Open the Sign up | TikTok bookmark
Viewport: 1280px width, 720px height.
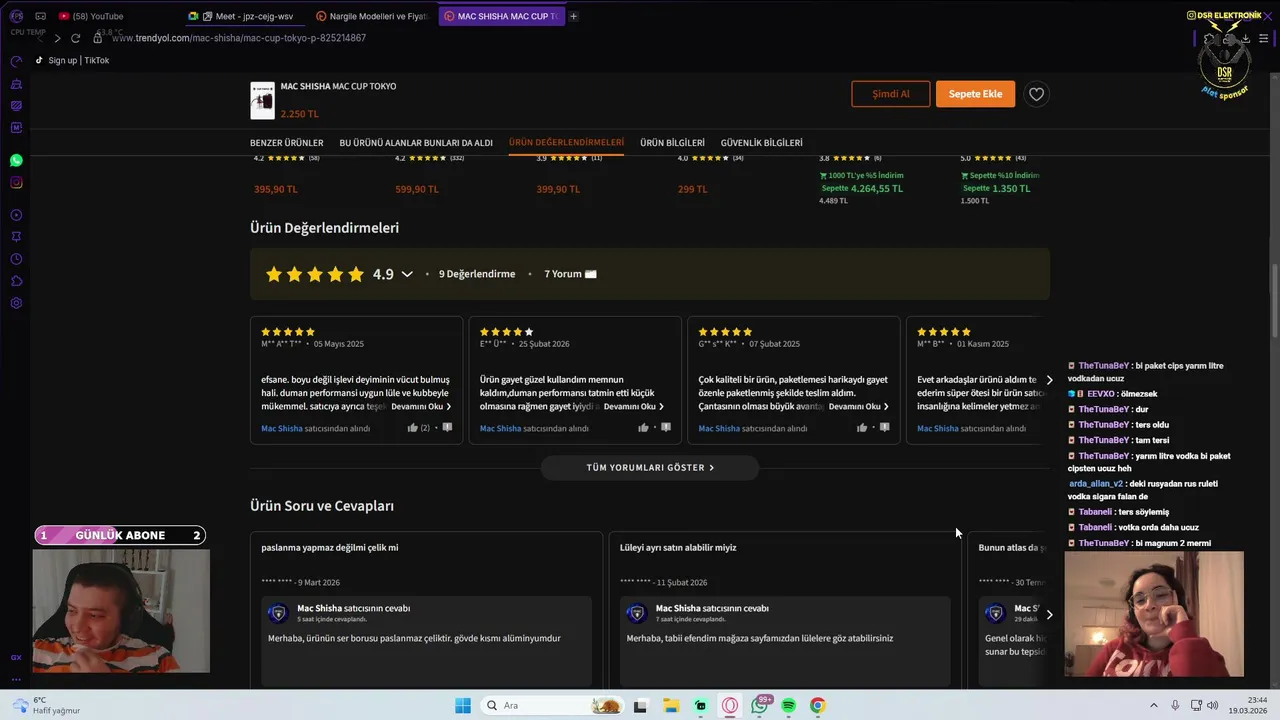coord(72,60)
